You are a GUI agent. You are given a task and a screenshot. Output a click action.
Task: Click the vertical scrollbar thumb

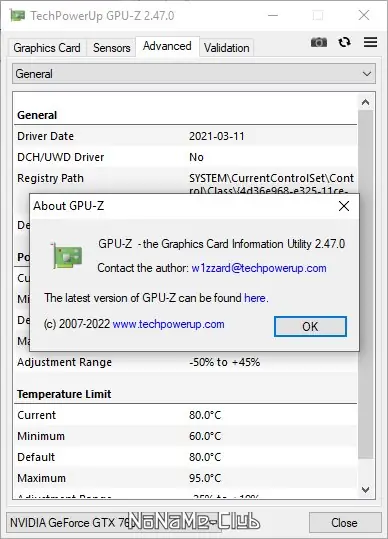tap(366, 284)
